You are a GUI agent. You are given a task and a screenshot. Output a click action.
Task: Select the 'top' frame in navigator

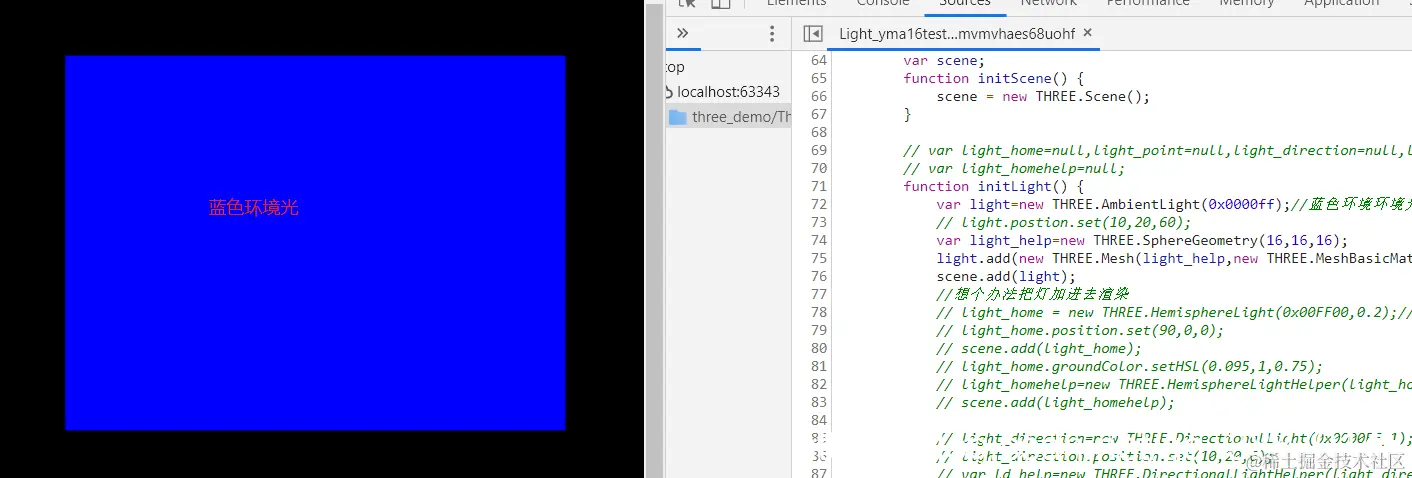click(x=676, y=68)
